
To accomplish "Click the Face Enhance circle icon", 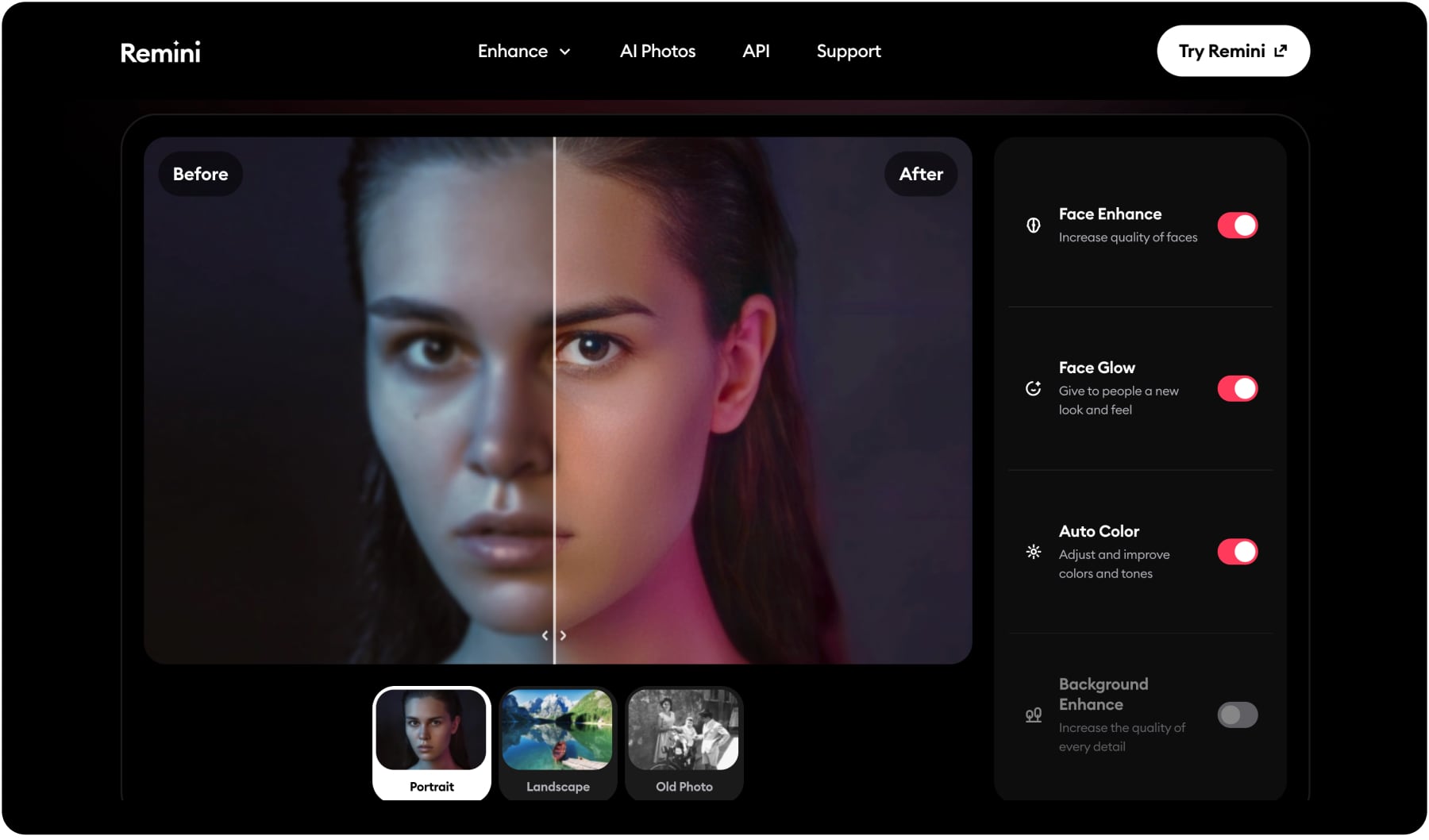I will [1033, 225].
